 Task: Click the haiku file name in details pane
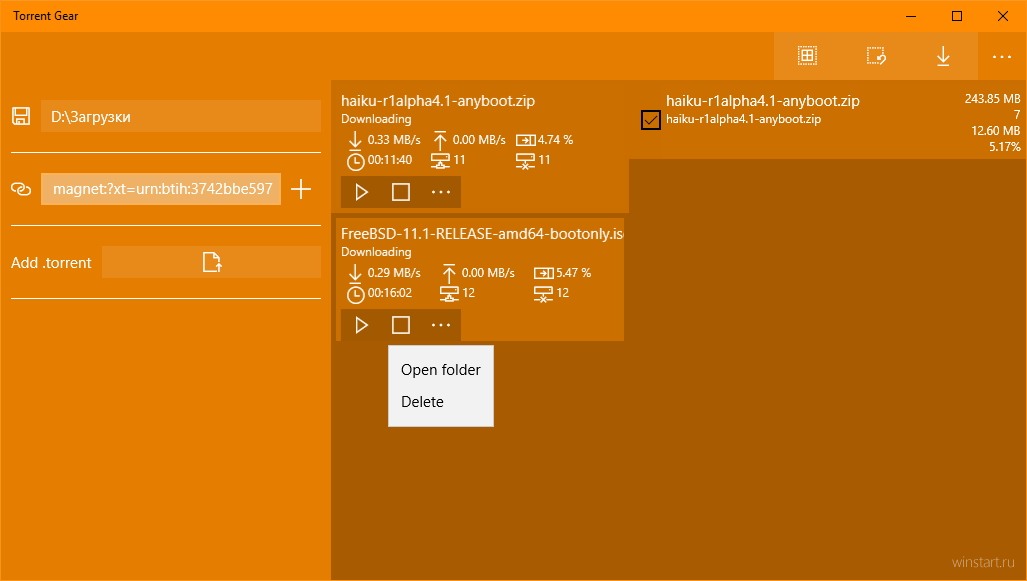tap(743, 119)
